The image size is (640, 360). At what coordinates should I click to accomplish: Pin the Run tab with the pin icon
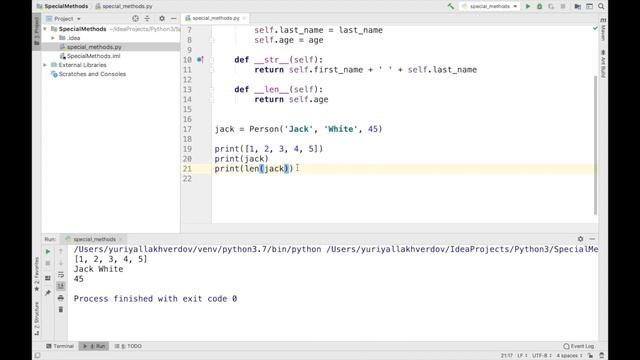(x=48, y=293)
